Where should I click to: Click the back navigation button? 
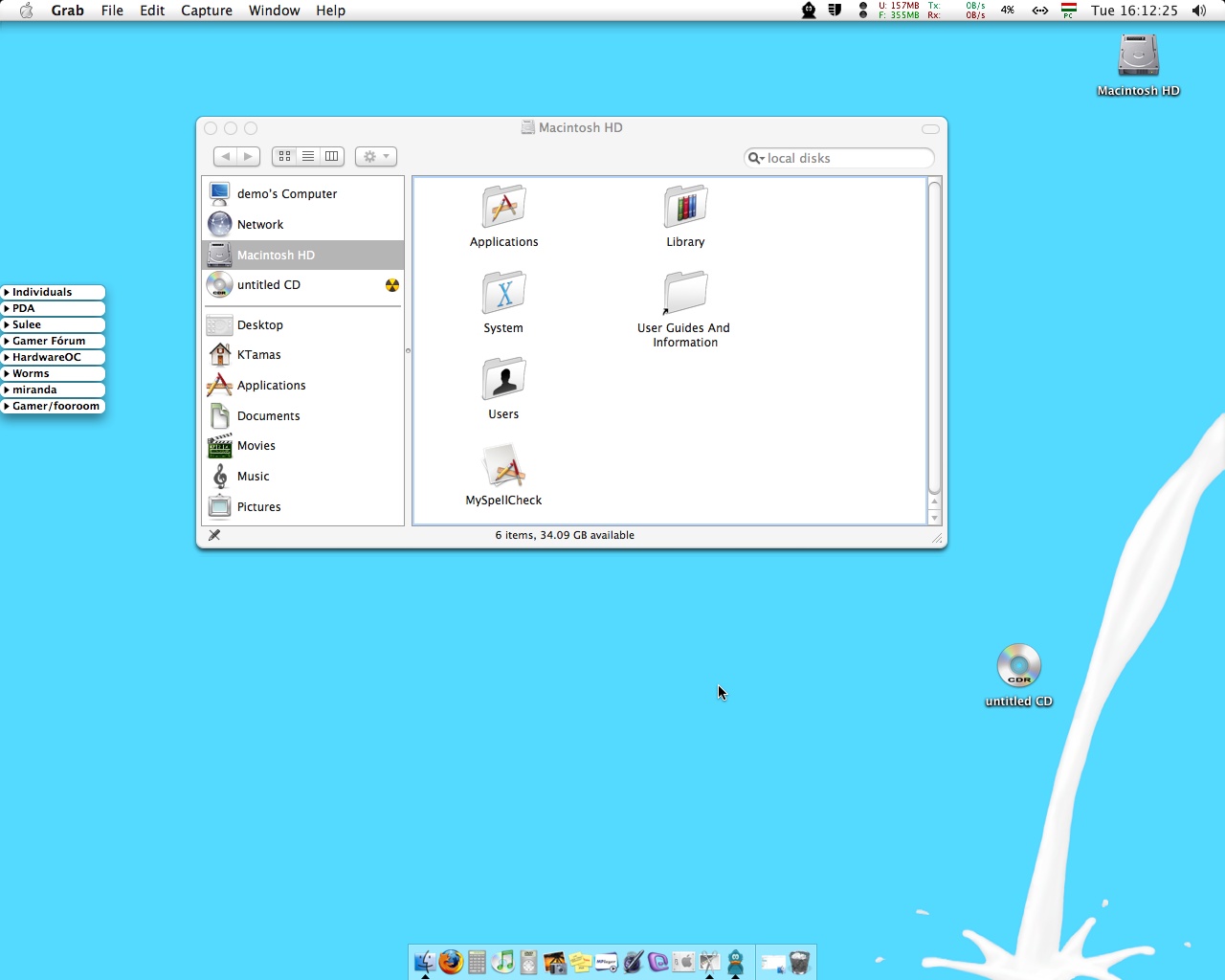pyautogui.click(x=226, y=156)
